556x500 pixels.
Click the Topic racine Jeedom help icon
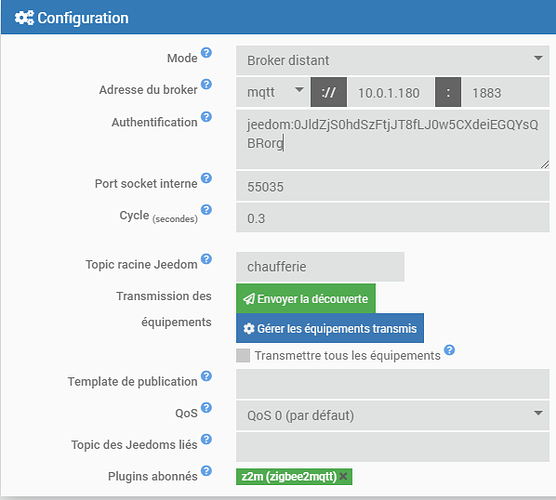[206, 259]
